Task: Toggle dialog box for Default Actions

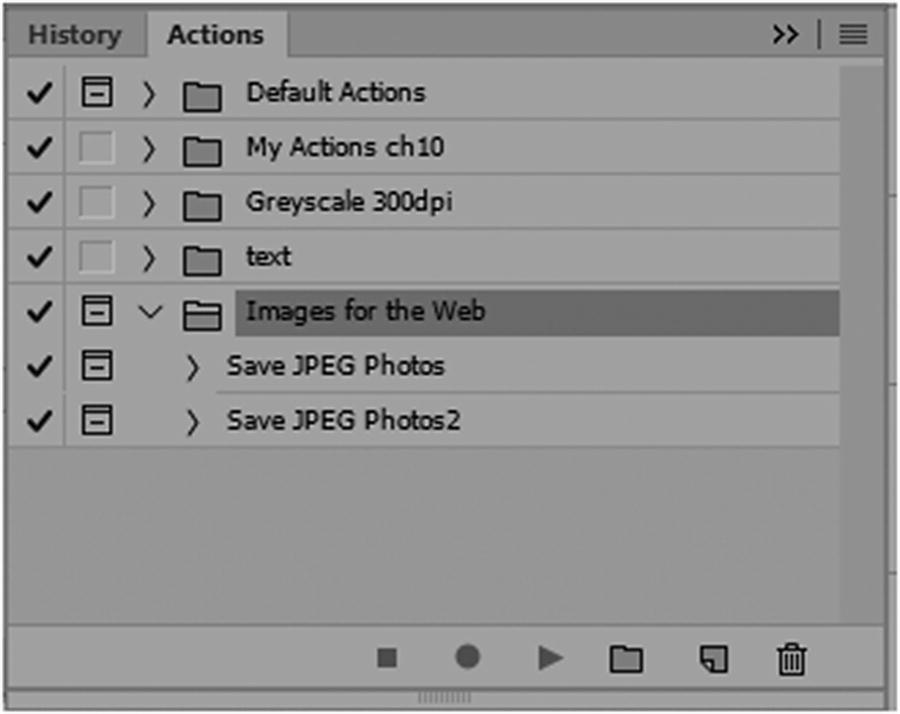Action: coord(97,94)
